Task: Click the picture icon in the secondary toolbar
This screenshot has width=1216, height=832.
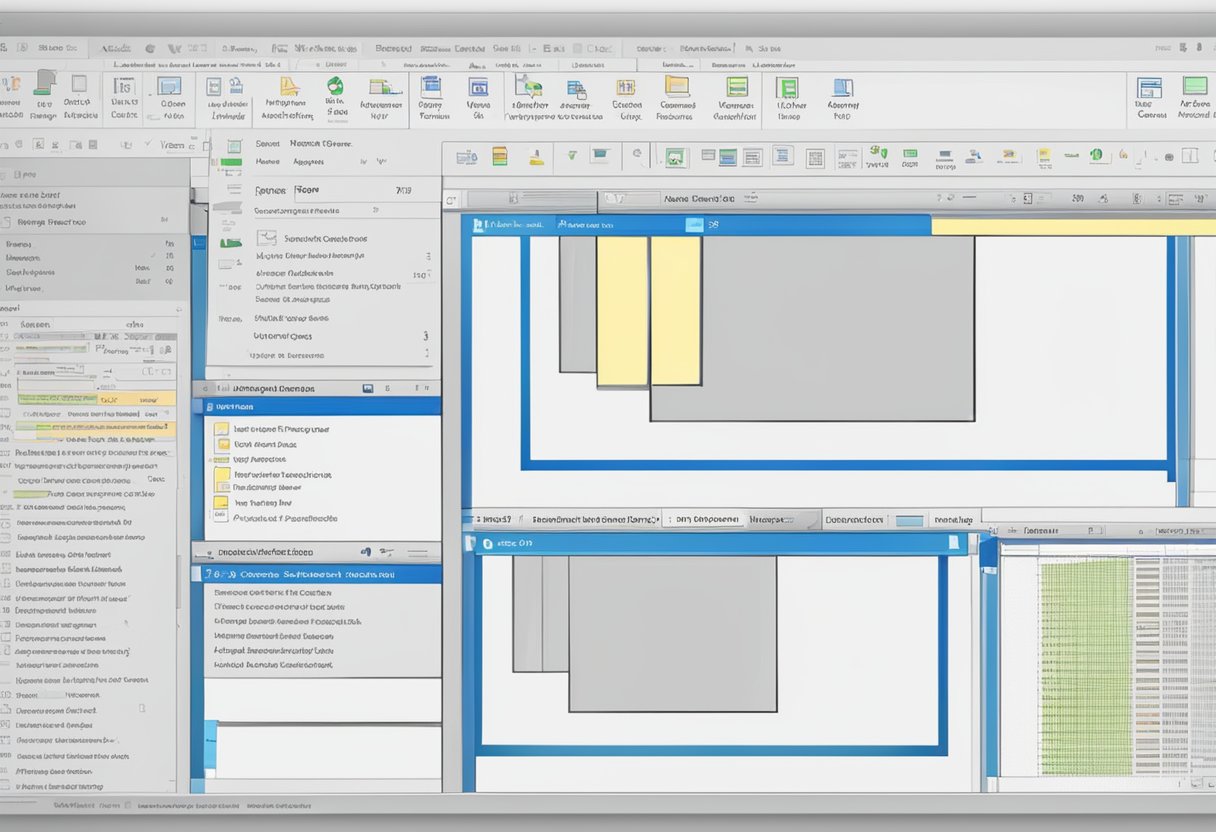Action: [x=676, y=157]
